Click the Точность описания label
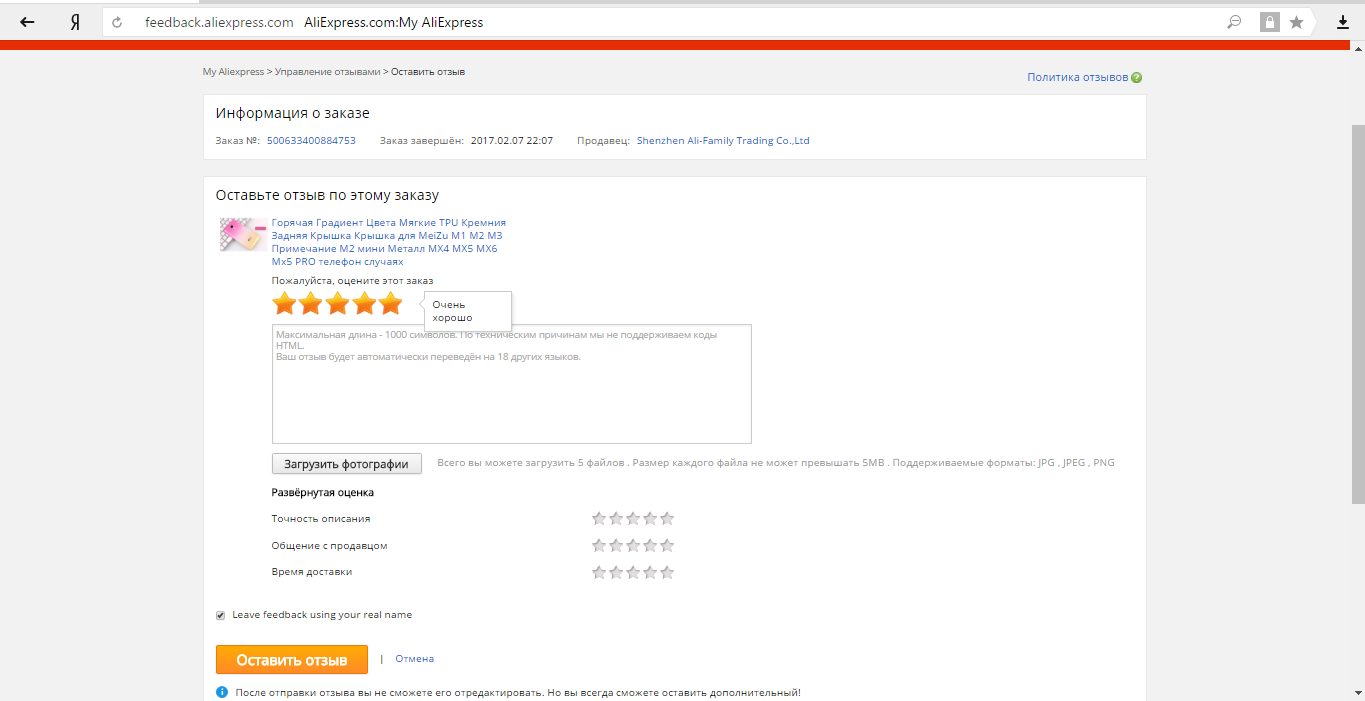Screen dimensions: 1365x701 click(321, 519)
